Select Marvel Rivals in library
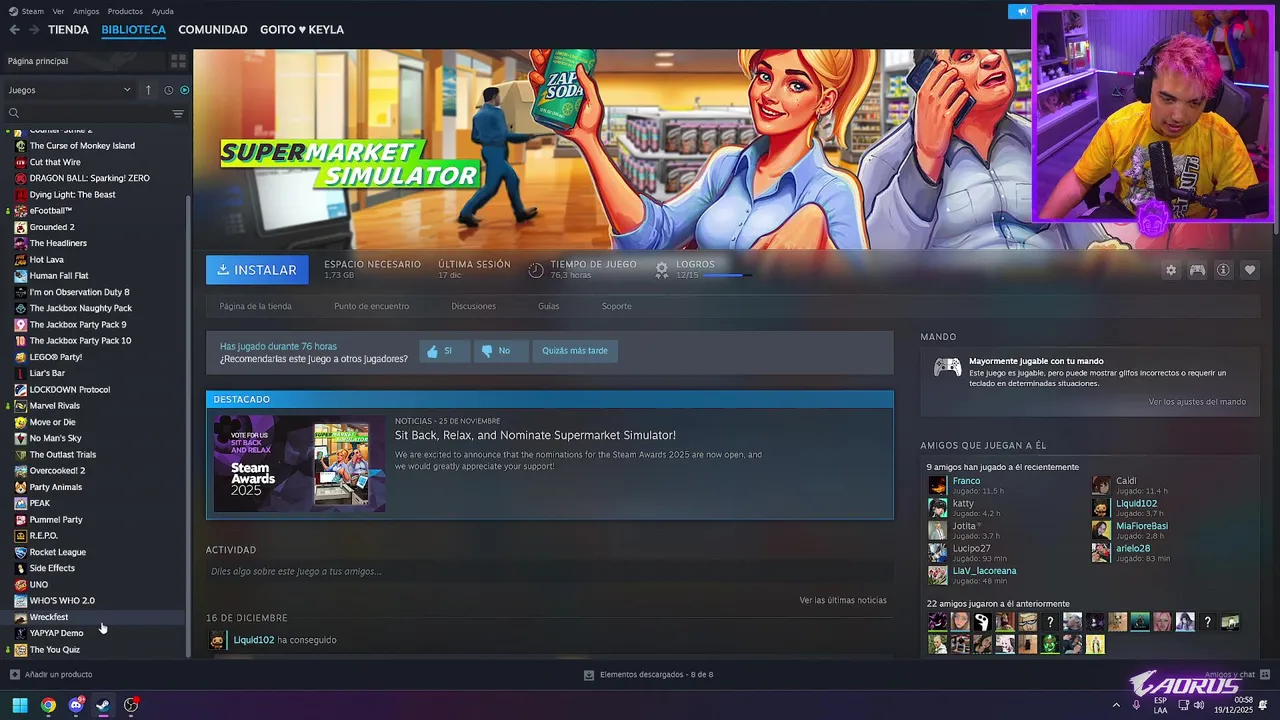The height and width of the screenshot is (720, 1280). [x=54, y=406]
